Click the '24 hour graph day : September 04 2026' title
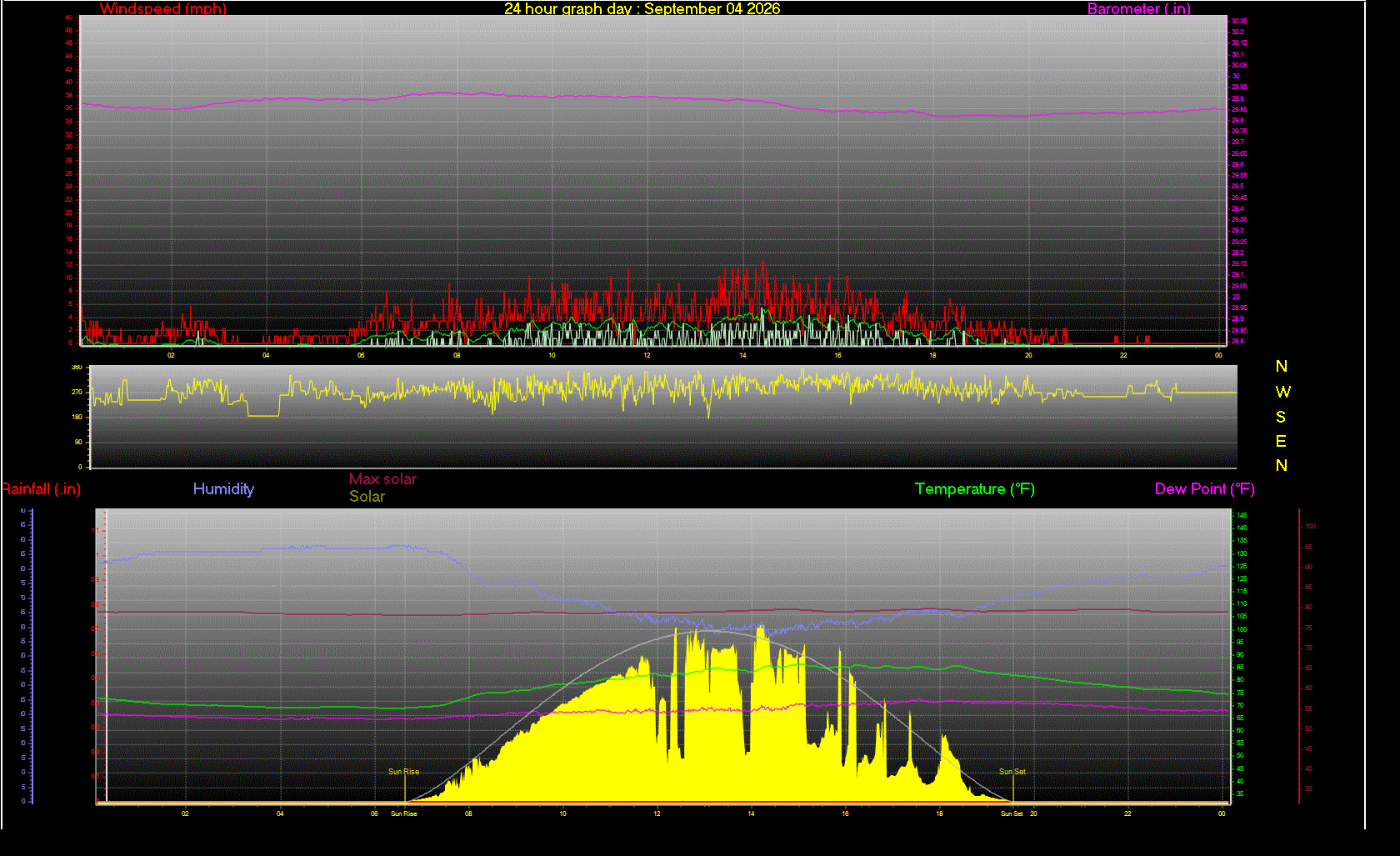The height and width of the screenshot is (856, 1400). point(642,9)
